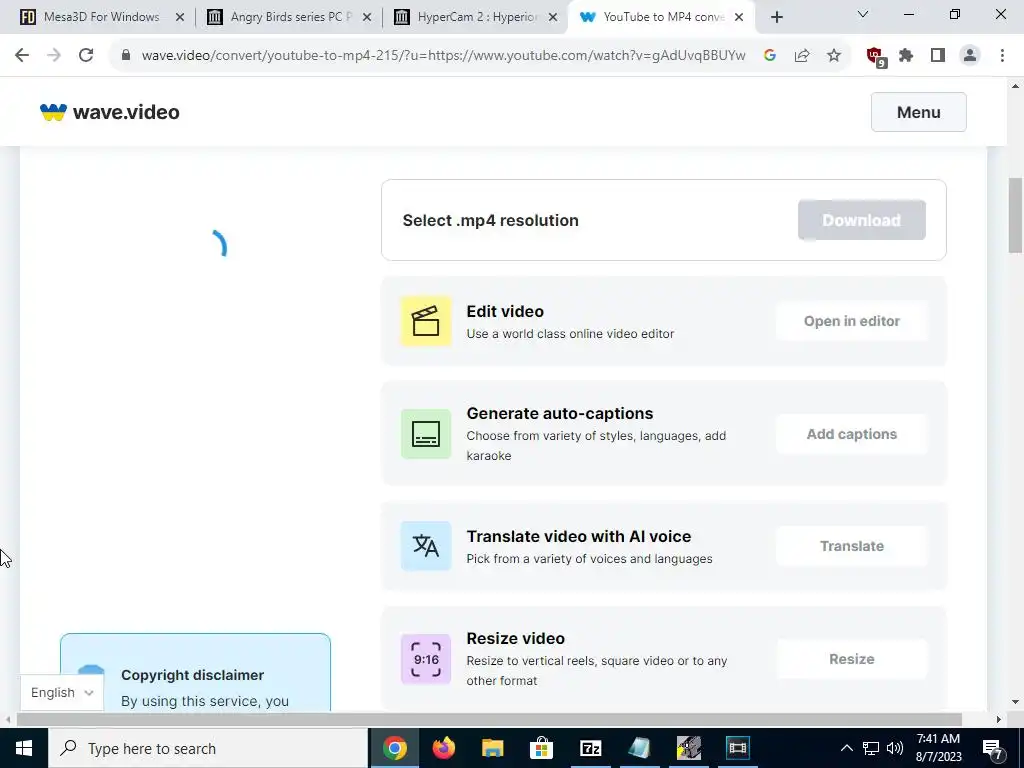Open File Explorer from the taskbar

492,748
